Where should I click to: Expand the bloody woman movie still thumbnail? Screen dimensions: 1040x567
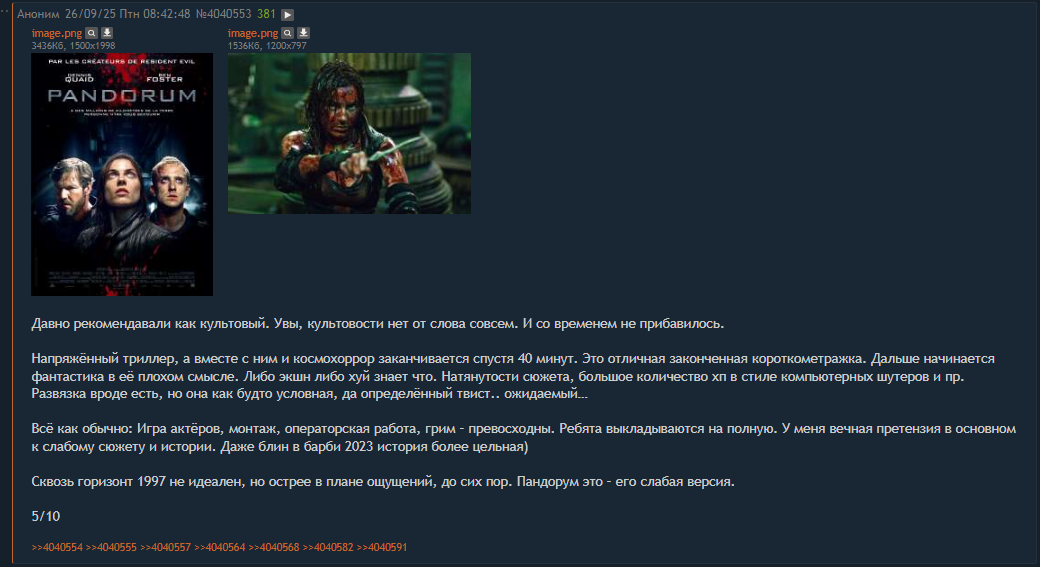click(349, 133)
